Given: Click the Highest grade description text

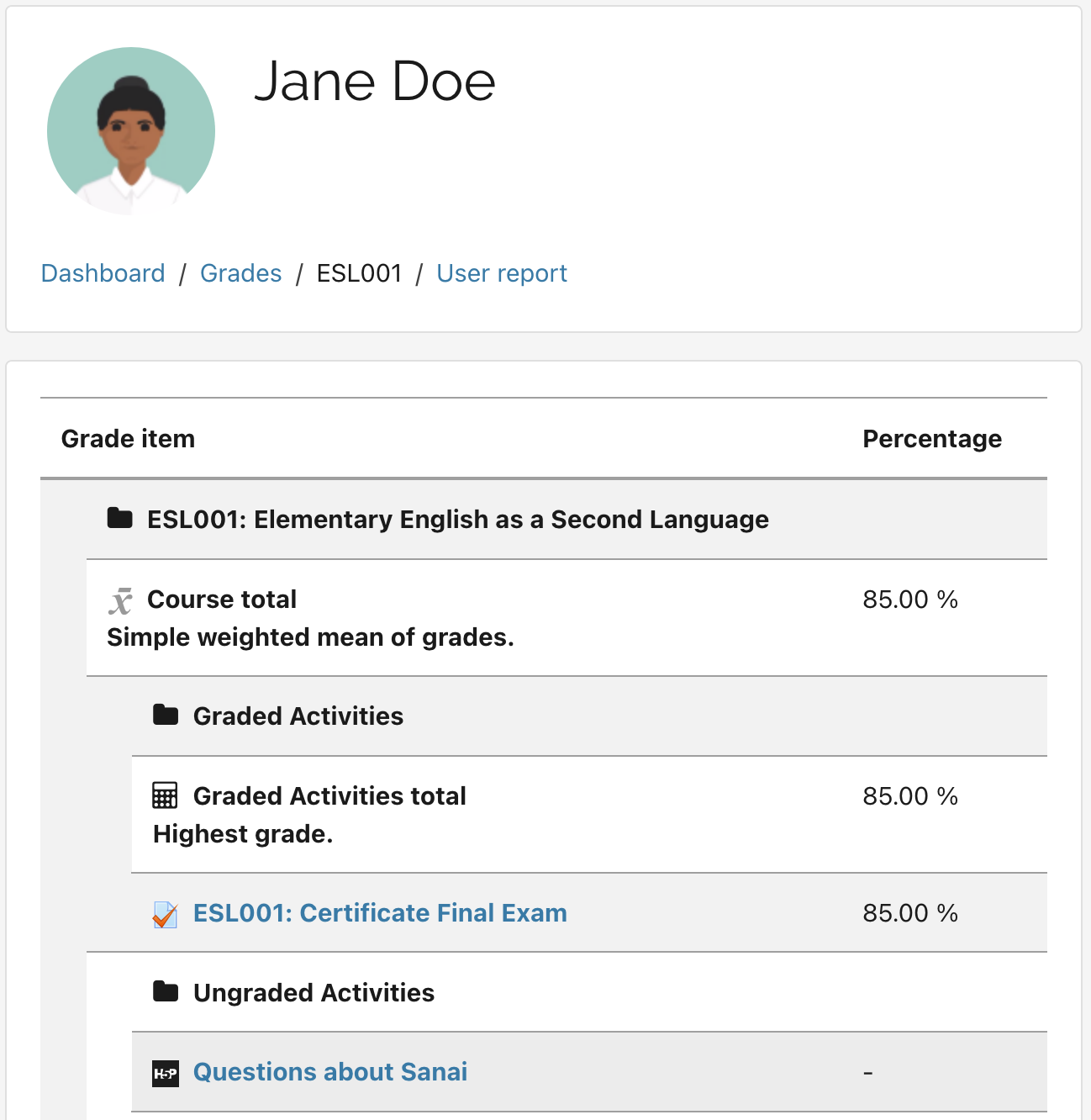Looking at the screenshot, I should 243,834.
